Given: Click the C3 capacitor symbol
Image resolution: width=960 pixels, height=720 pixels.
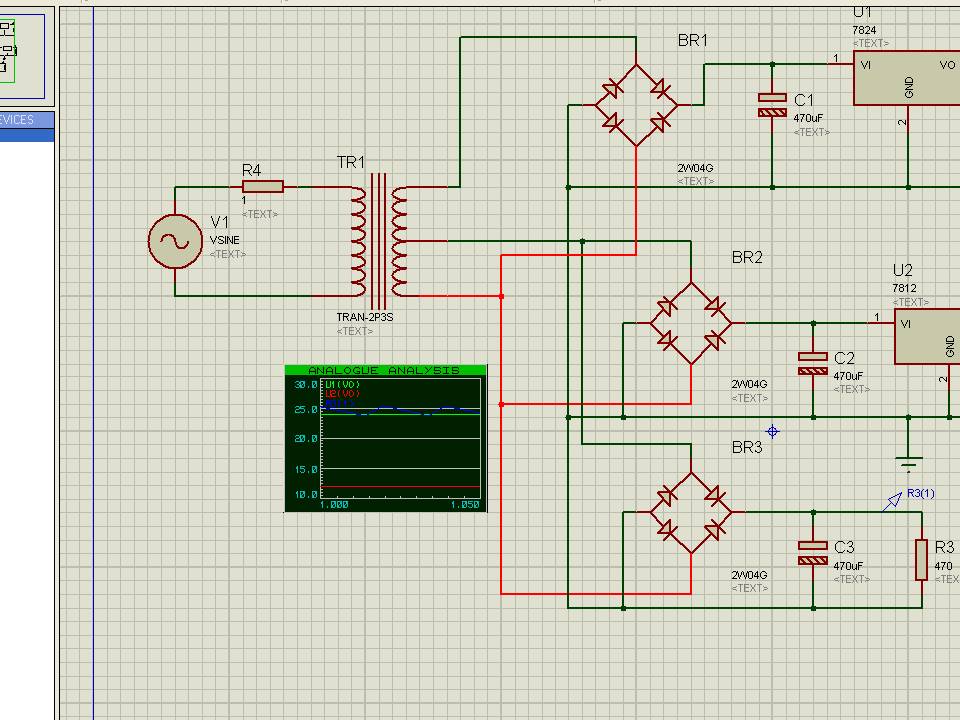Looking at the screenshot, I should 813,553.
